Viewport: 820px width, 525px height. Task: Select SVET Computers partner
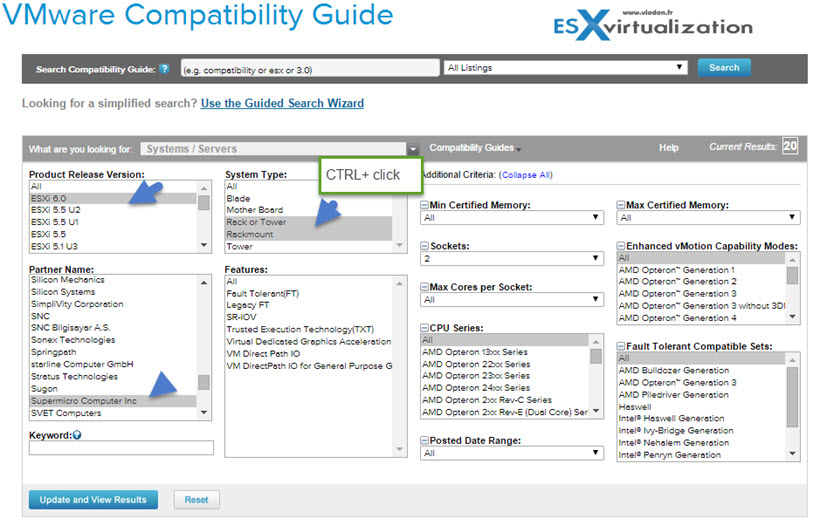pos(112,413)
